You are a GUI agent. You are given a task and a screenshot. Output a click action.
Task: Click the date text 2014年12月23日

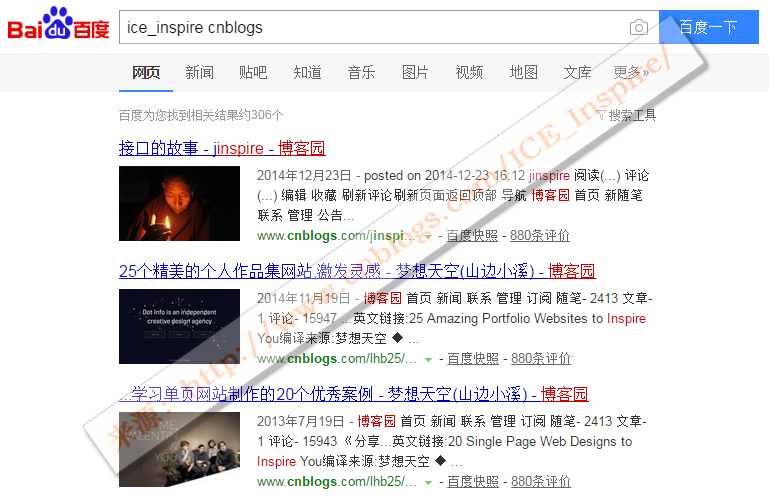click(x=304, y=176)
